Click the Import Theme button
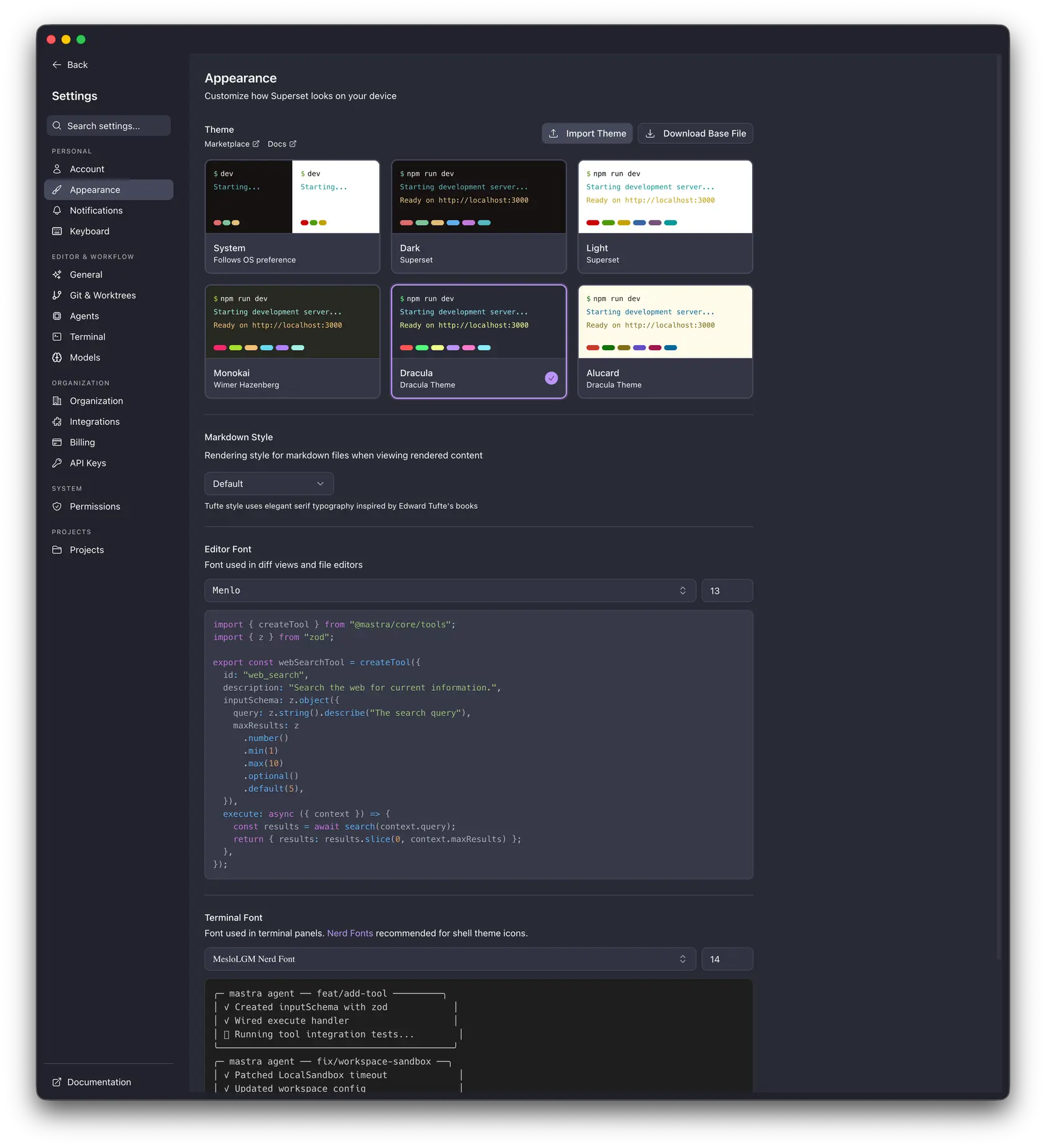The image size is (1046, 1148). (x=587, y=133)
